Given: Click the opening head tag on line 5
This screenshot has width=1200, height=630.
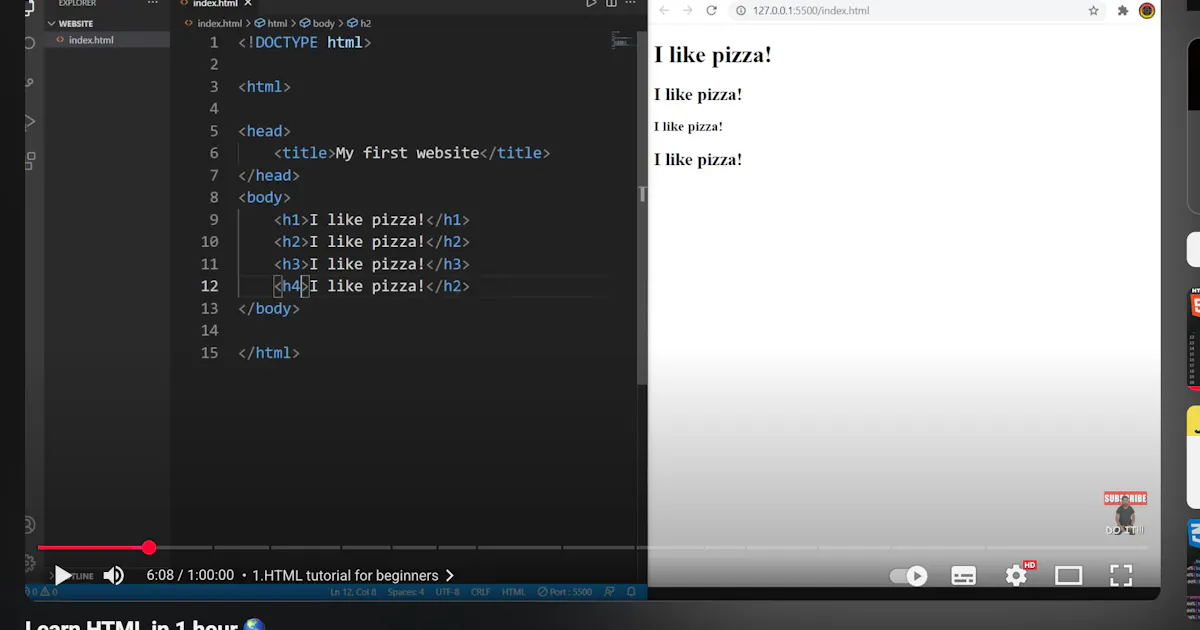Looking at the screenshot, I should [x=264, y=131].
